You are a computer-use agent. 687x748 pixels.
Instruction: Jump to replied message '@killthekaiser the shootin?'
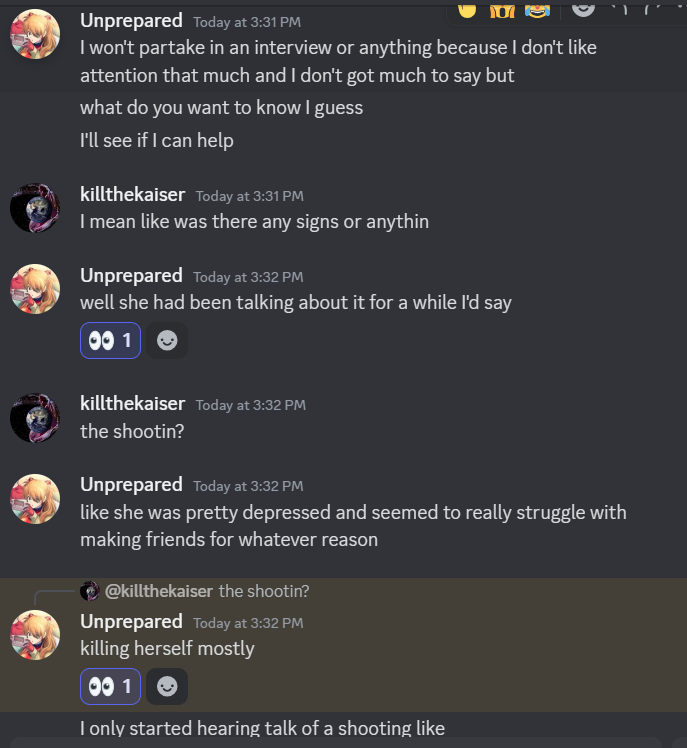(x=207, y=592)
